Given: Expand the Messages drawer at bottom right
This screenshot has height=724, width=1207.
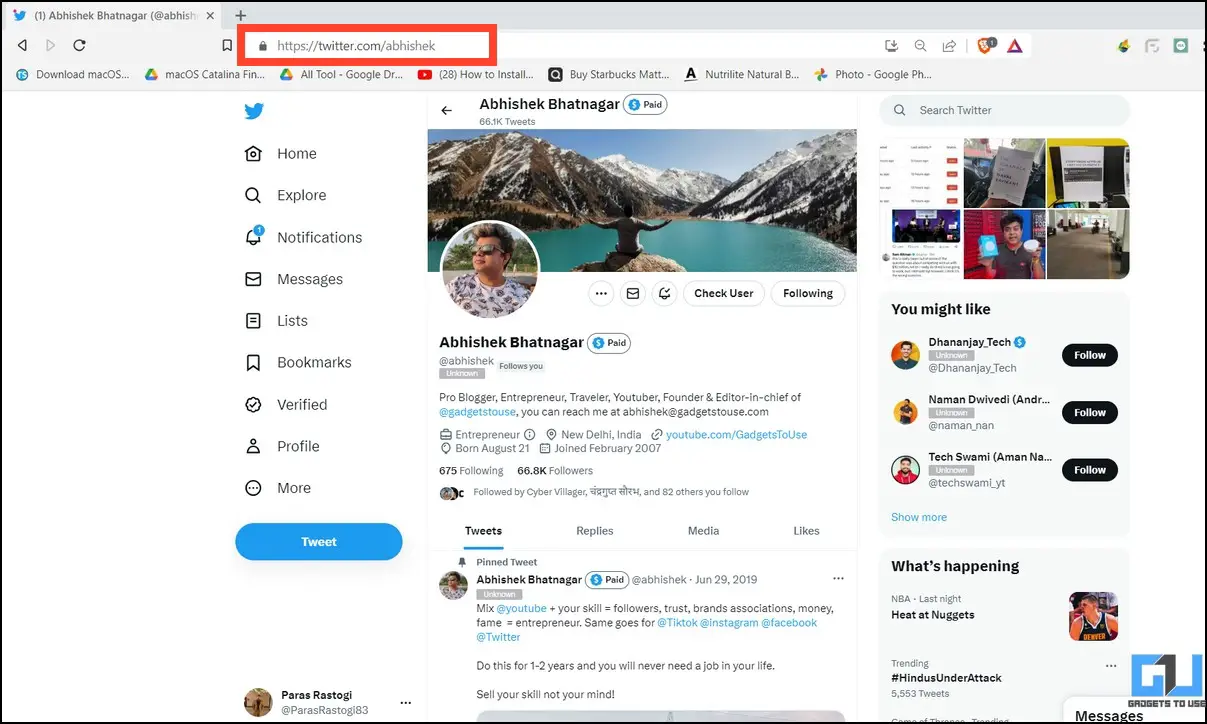Looking at the screenshot, I should (1108, 715).
